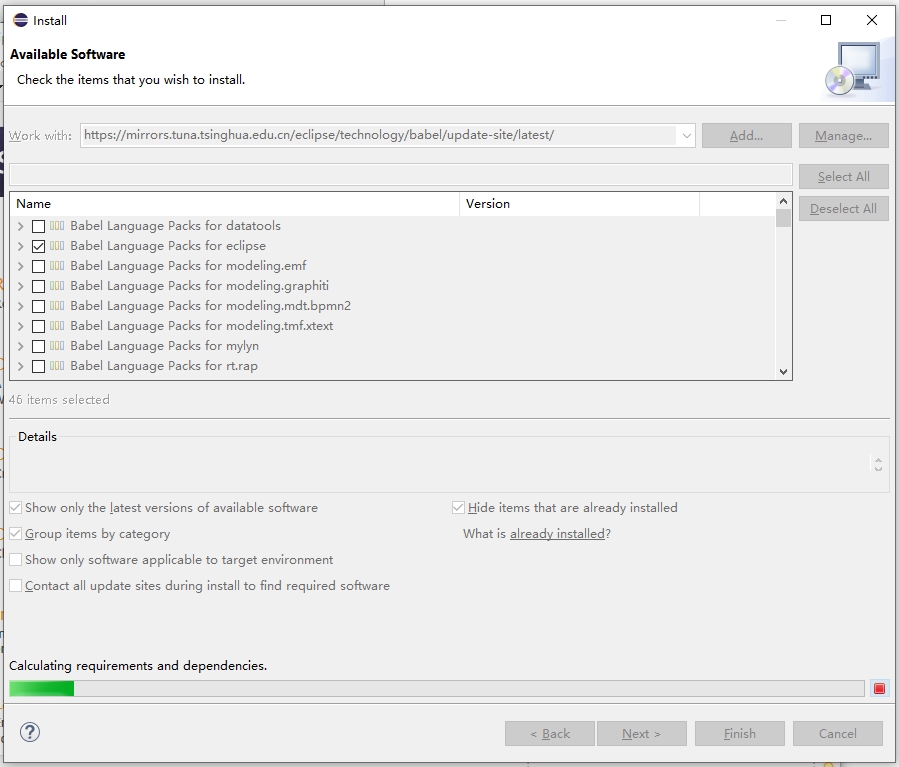Open the already installed link

click(x=557, y=534)
